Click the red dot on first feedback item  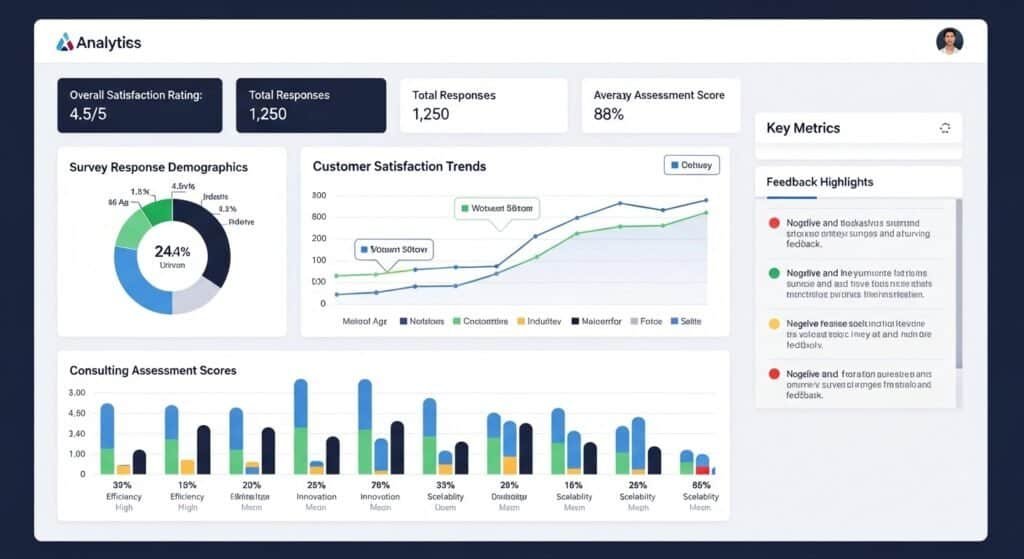pyautogui.click(x=774, y=223)
